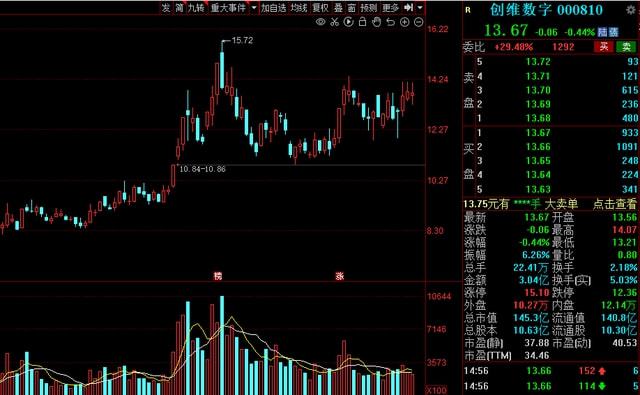Click the red 买 buy button
The image size is (640, 395).
pos(604,47)
